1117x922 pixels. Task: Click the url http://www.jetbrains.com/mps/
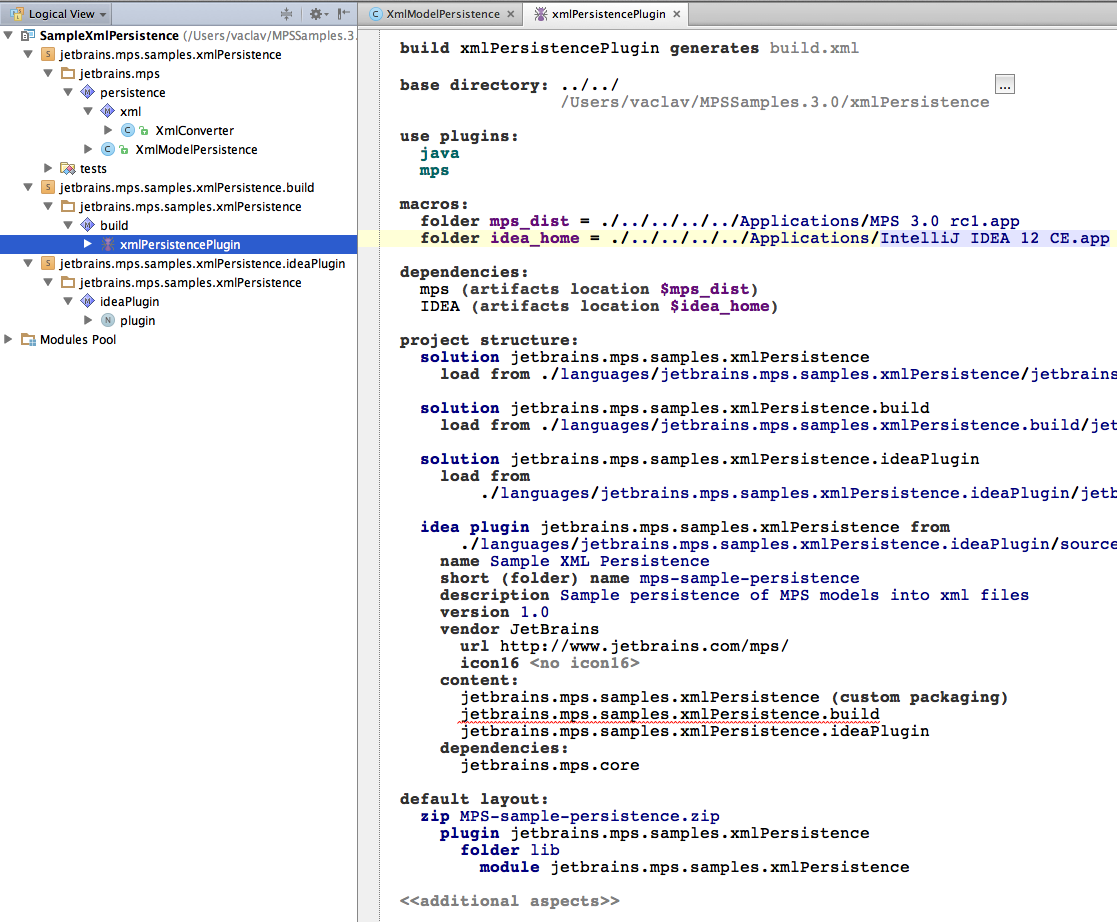pyautogui.click(x=644, y=646)
